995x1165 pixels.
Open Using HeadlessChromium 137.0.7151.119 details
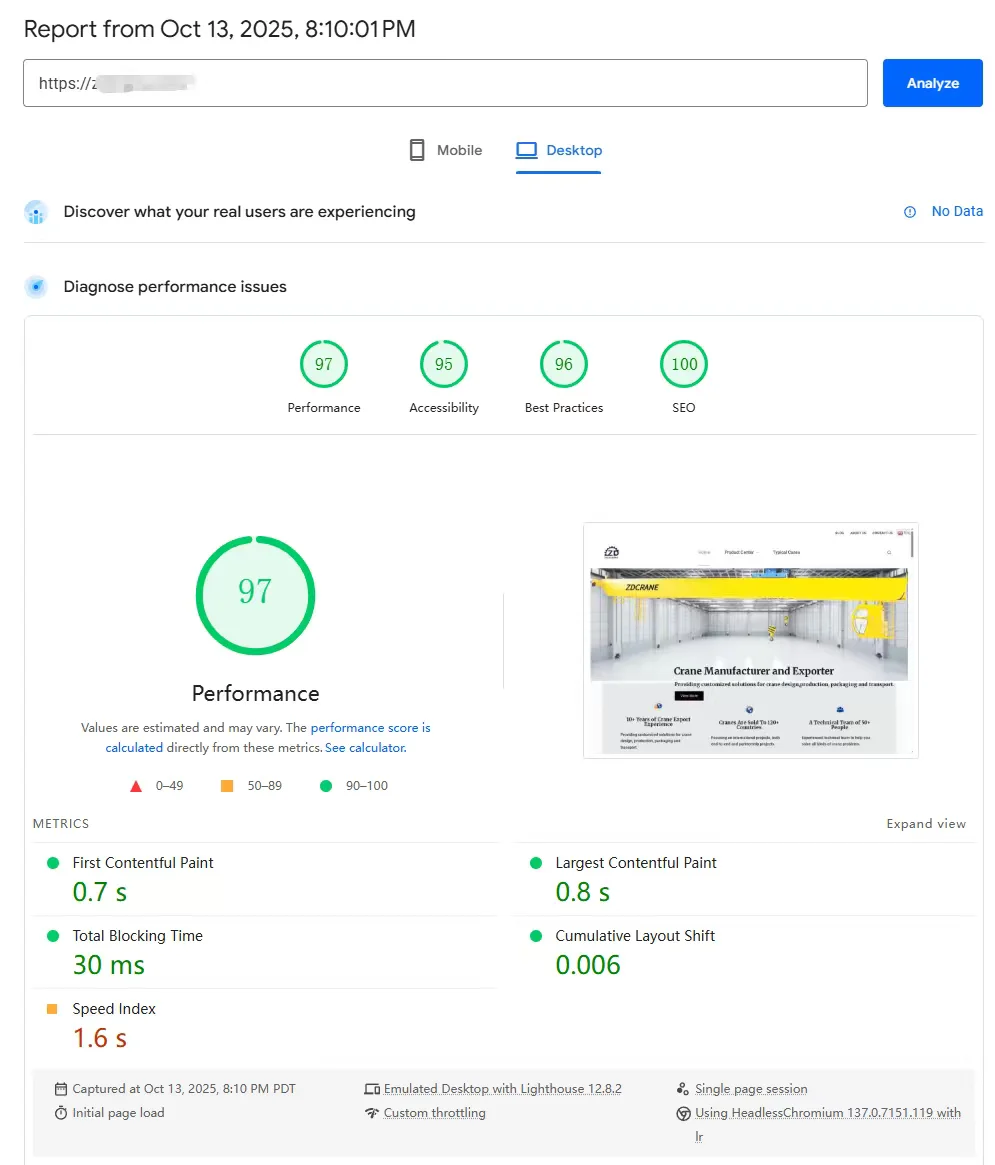[828, 1112]
